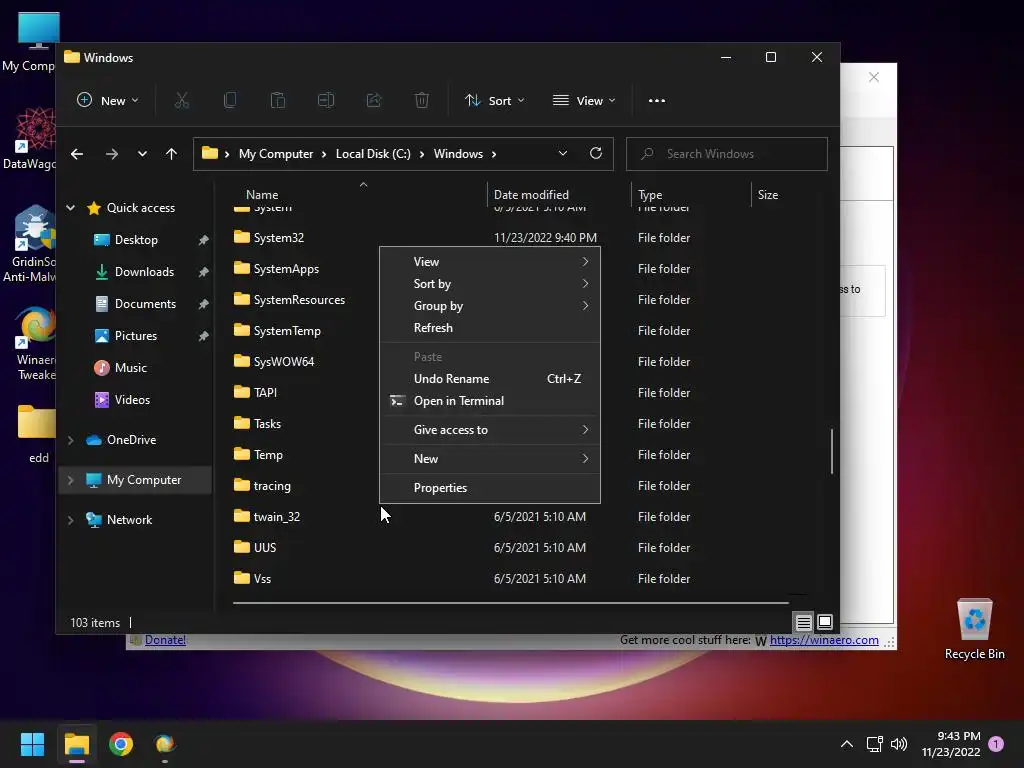Screen dimensions: 1024x768
Task: Open the View dropdown in toolbar
Action: pos(584,101)
